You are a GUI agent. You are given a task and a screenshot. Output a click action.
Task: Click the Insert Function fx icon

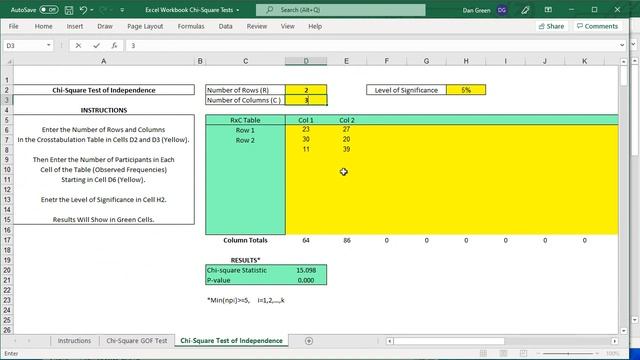114,46
